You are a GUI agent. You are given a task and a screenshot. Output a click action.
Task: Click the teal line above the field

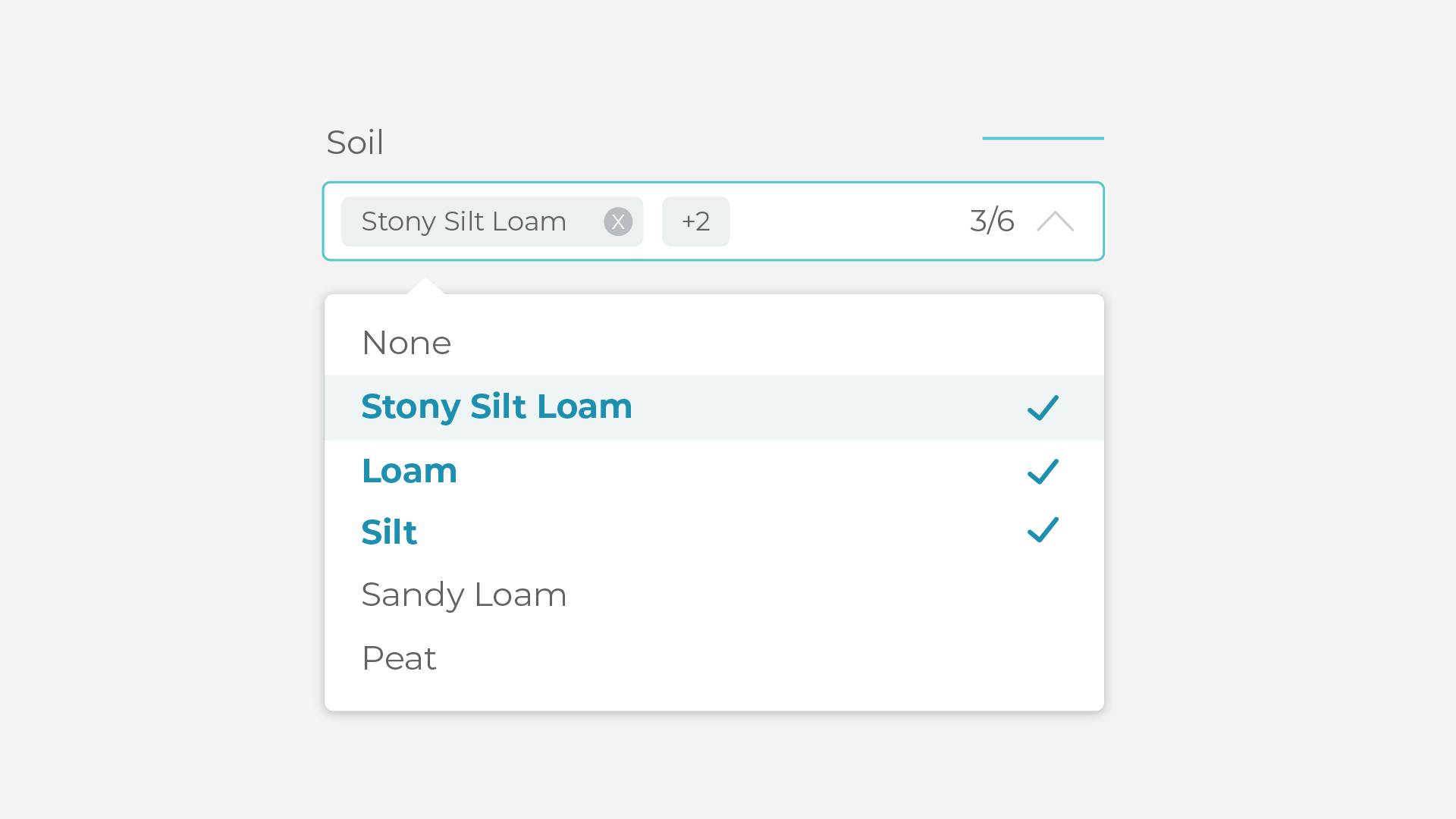(x=1043, y=138)
